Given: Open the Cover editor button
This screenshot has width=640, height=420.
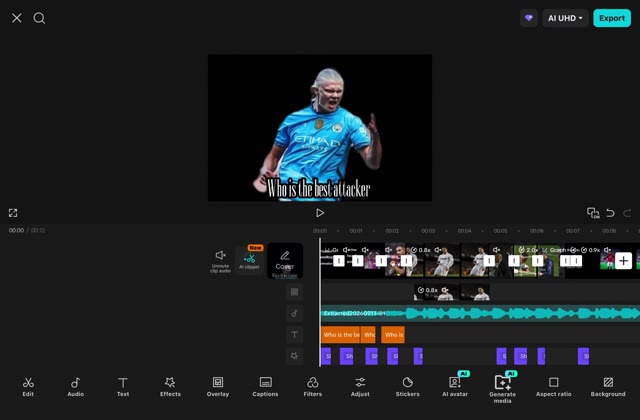Looking at the screenshot, I should [285, 261].
